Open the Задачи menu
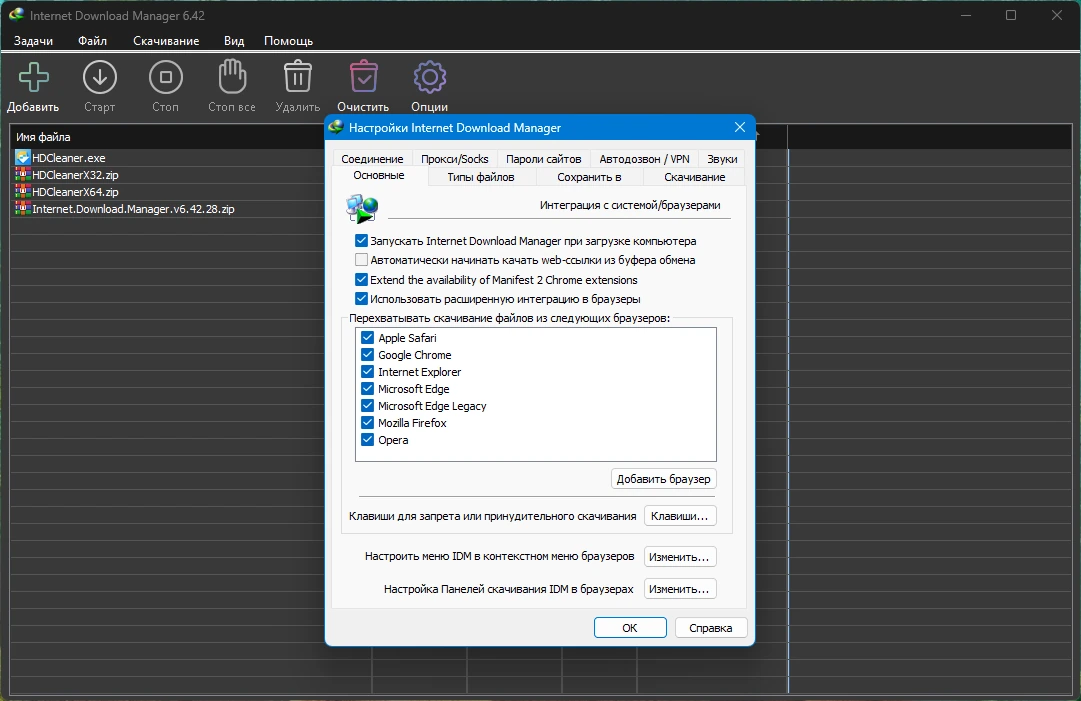1081x701 pixels. coord(33,41)
